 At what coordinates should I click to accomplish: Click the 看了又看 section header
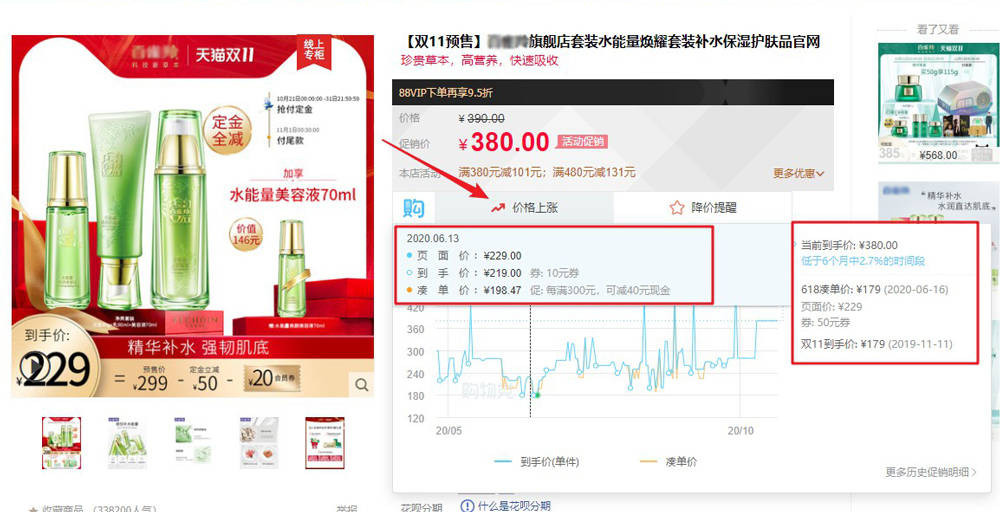937,29
